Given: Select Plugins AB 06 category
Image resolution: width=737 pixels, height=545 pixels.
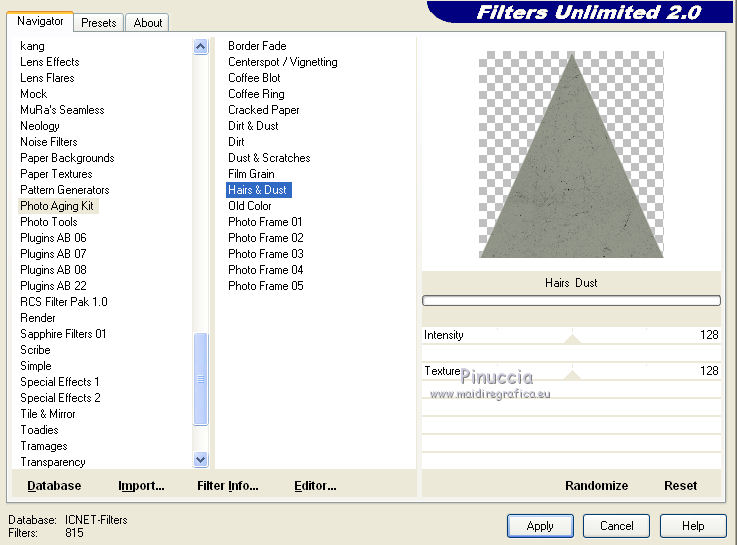Looking at the screenshot, I should tap(54, 238).
